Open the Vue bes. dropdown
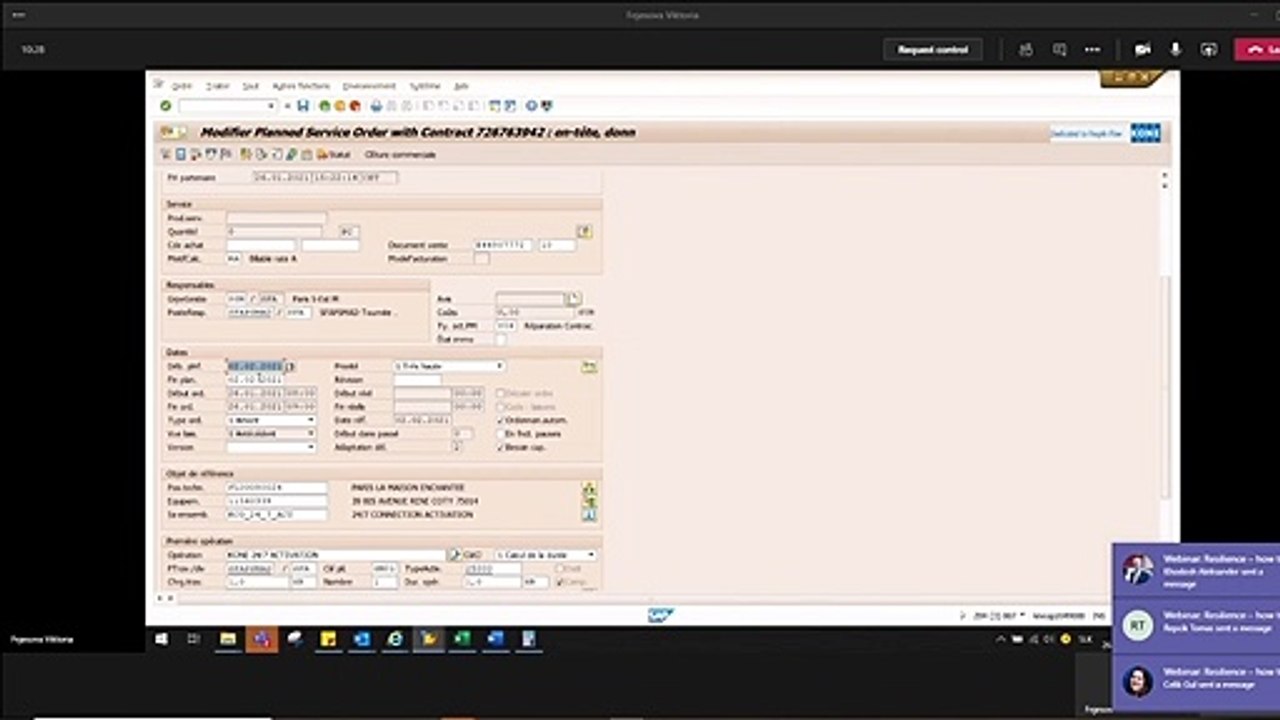This screenshot has height=720, width=1280. [x=311, y=434]
